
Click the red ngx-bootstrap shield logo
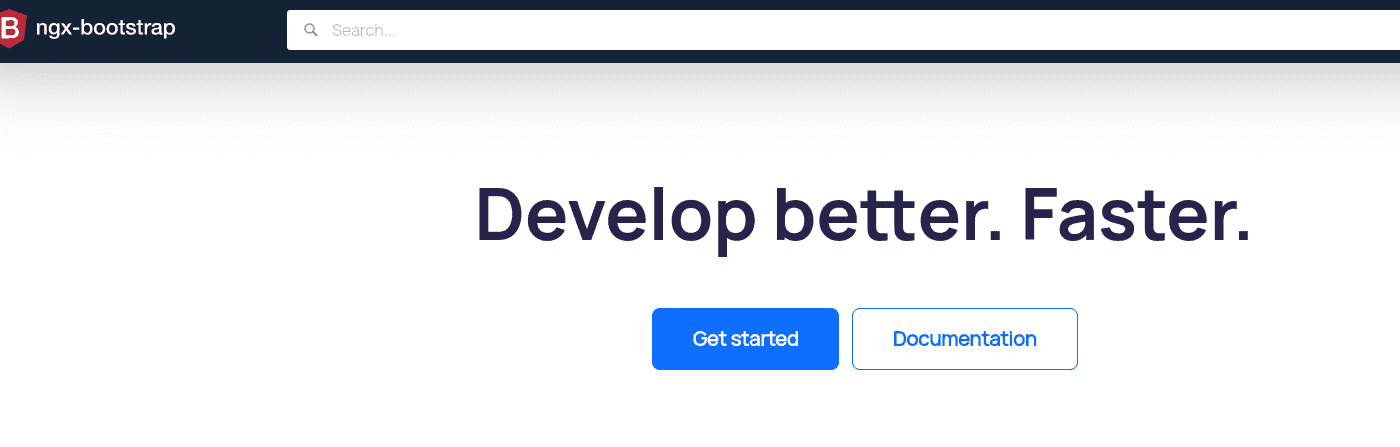coord(11,29)
